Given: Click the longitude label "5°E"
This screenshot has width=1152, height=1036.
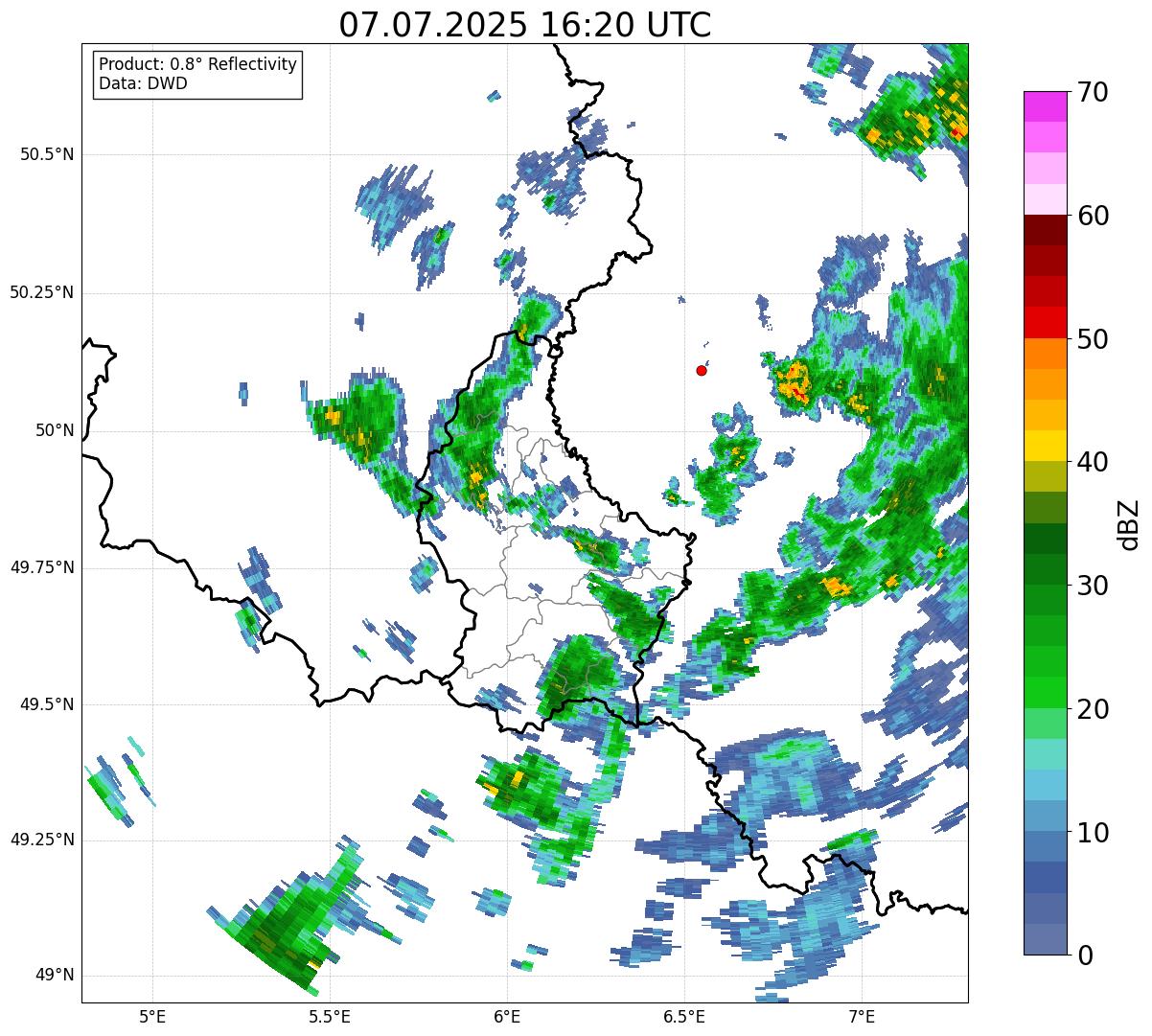Looking at the screenshot, I should coord(152,1016).
